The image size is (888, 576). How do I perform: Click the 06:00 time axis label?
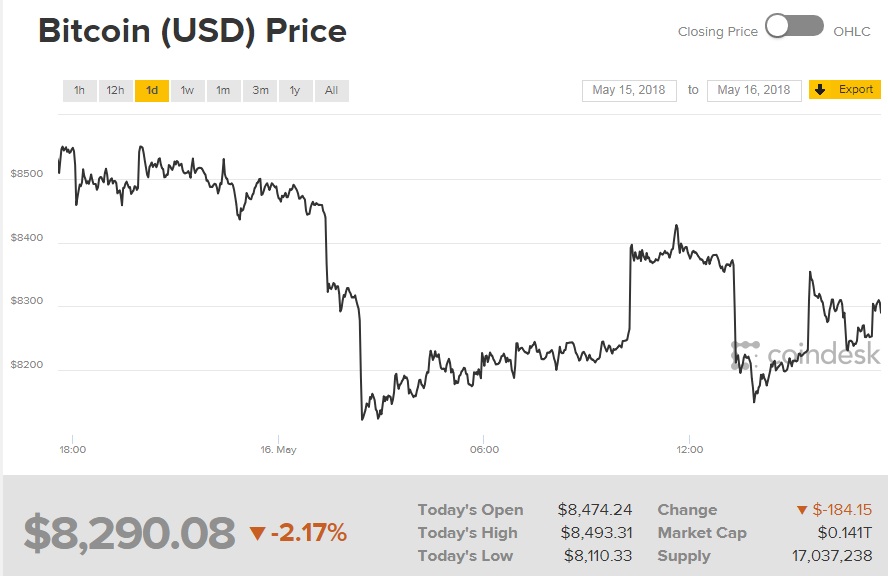click(x=483, y=450)
